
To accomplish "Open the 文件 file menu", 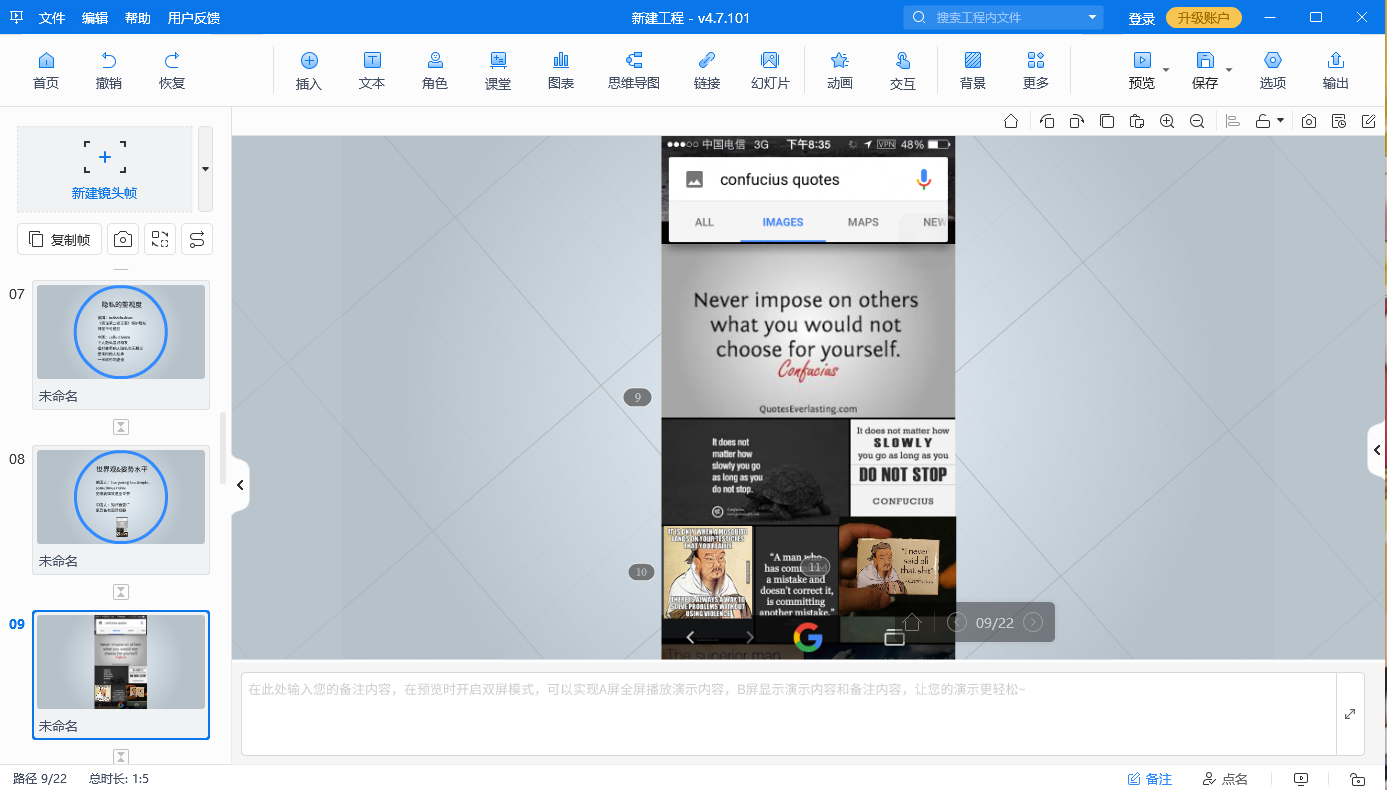I will (x=52, y=18).
